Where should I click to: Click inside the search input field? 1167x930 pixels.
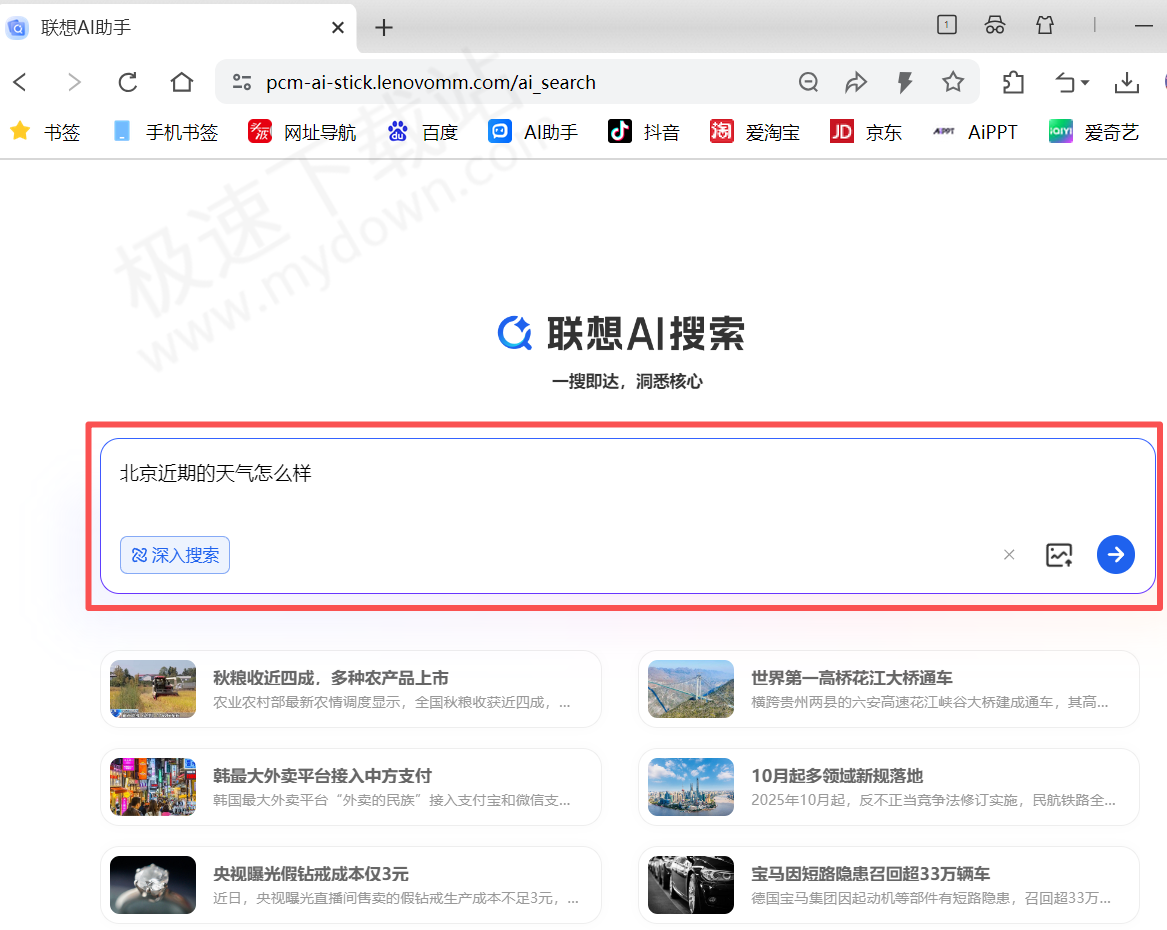(x=500, y=473)
